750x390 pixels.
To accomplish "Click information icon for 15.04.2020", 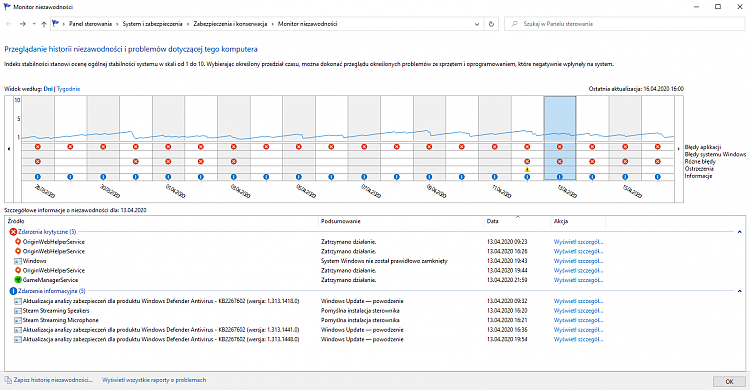I will (x=625, y=177).
